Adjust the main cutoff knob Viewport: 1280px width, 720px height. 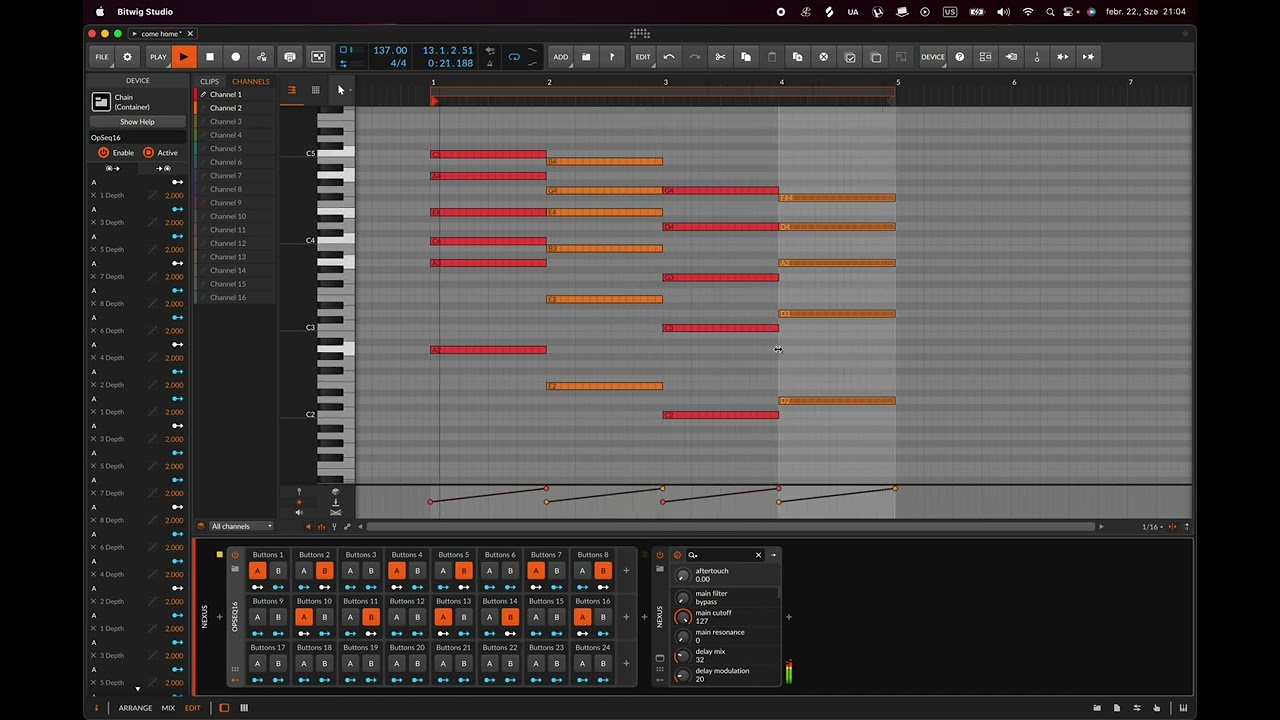click(683, 617)
